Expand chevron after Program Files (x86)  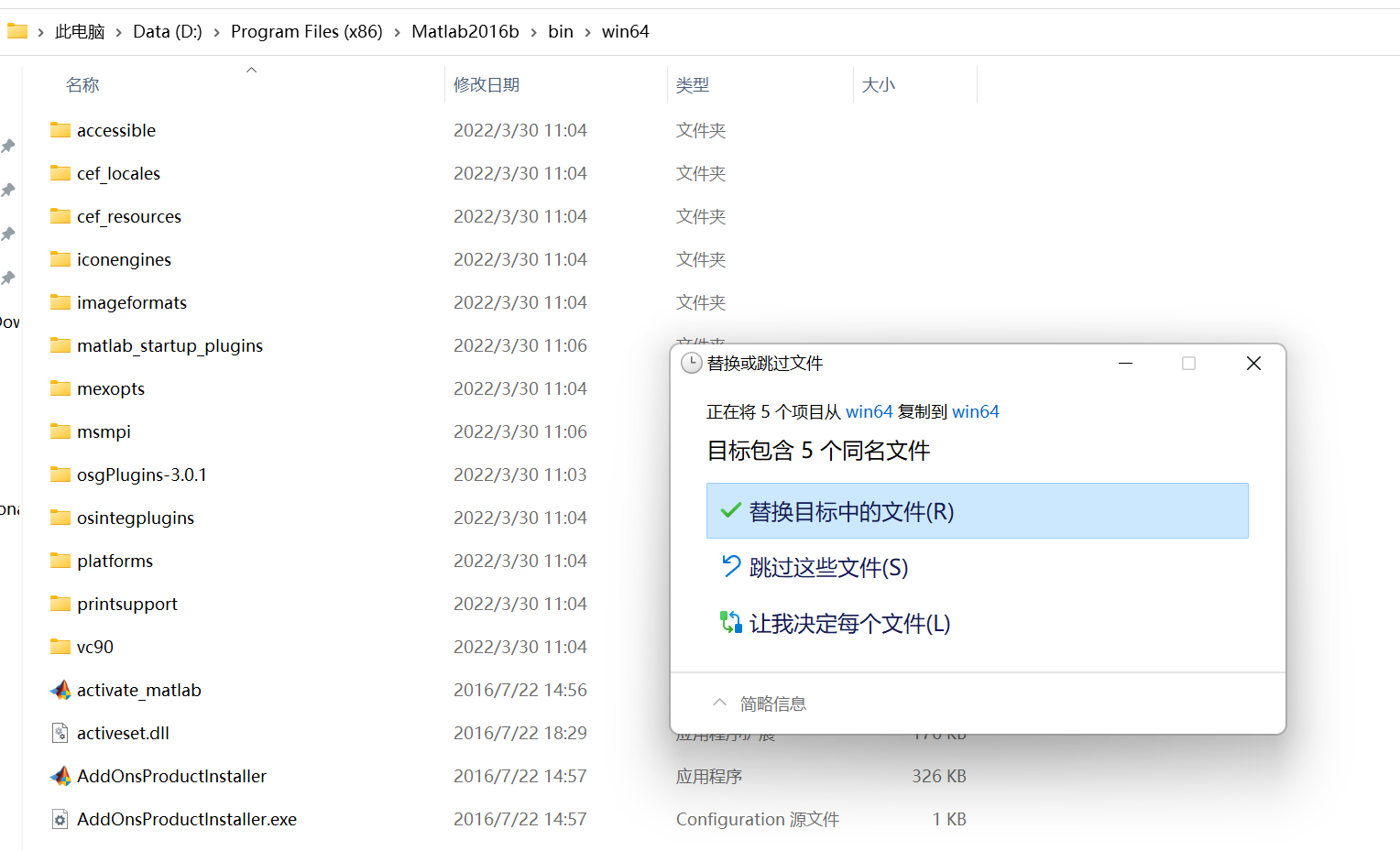pos(397,32)
